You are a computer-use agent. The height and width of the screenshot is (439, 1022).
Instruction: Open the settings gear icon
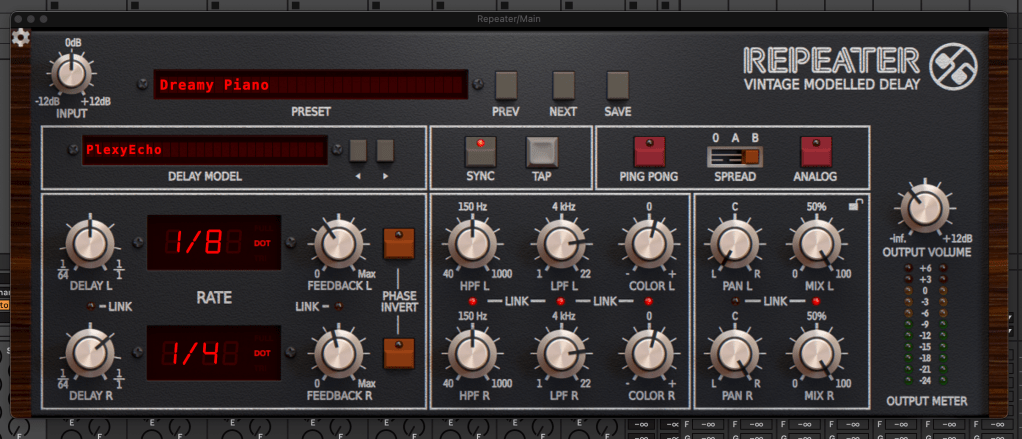pyautogui.click(x=20, y=38)
